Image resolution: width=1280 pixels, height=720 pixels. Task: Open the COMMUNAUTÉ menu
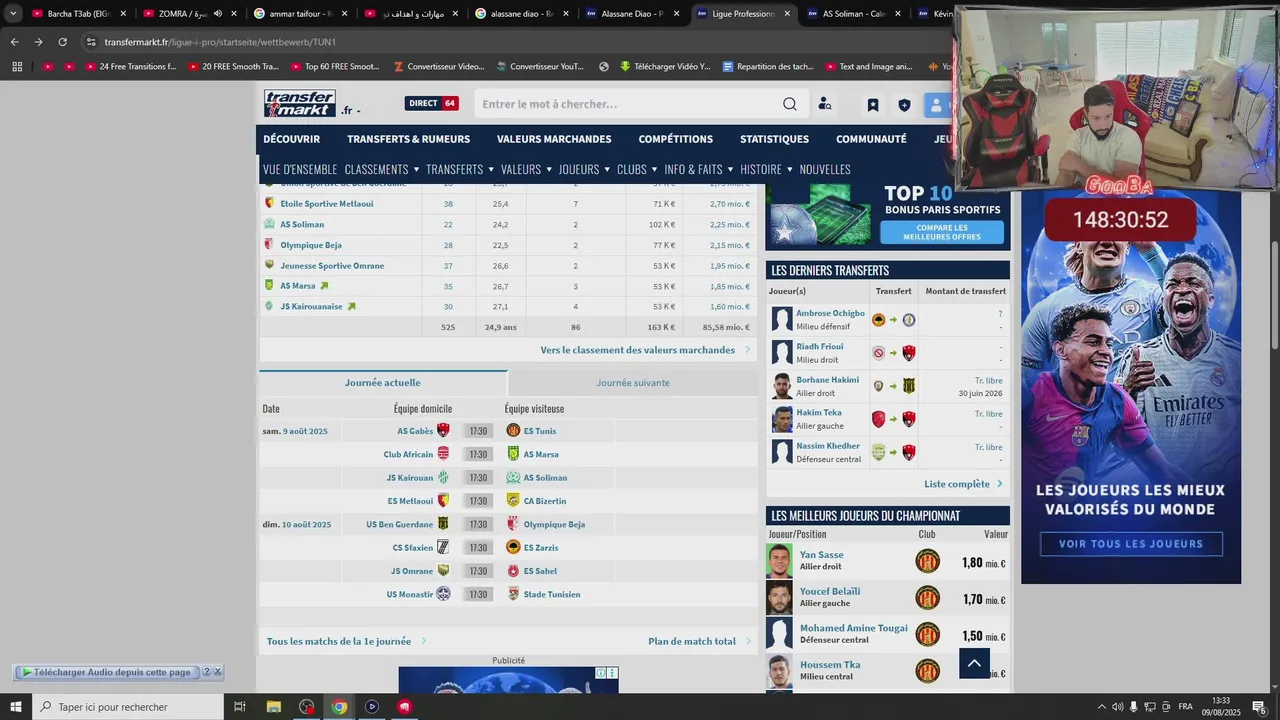coord(871,139)
